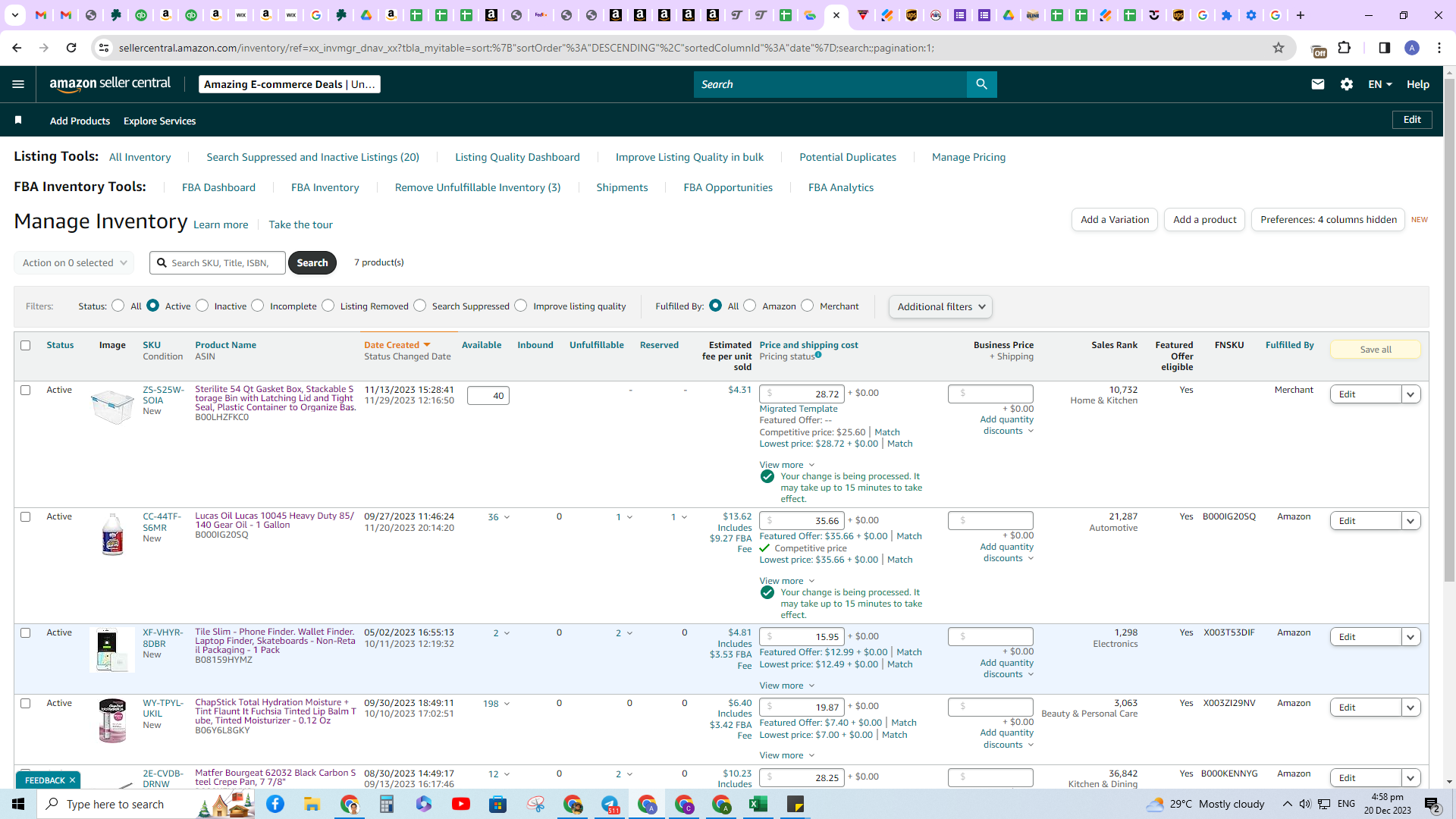Open the browser extensions puzzle icon

click(x=1345, y=48)
